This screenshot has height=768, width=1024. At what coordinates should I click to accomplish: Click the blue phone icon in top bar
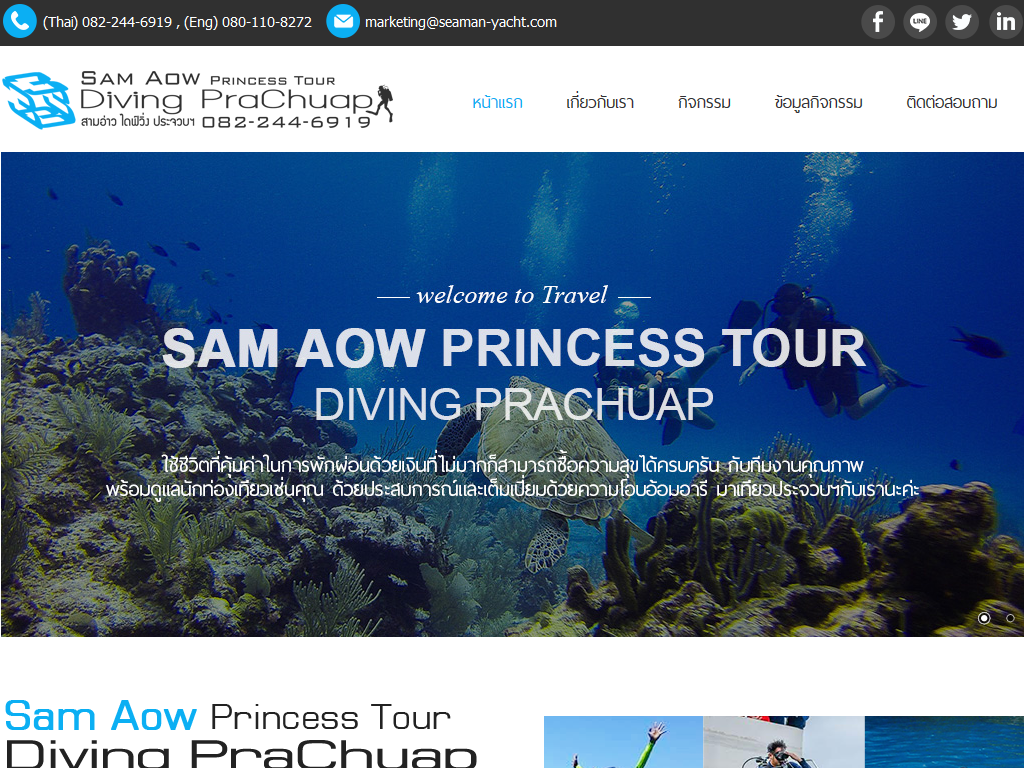pyautogui.click(x=20, y=22)
